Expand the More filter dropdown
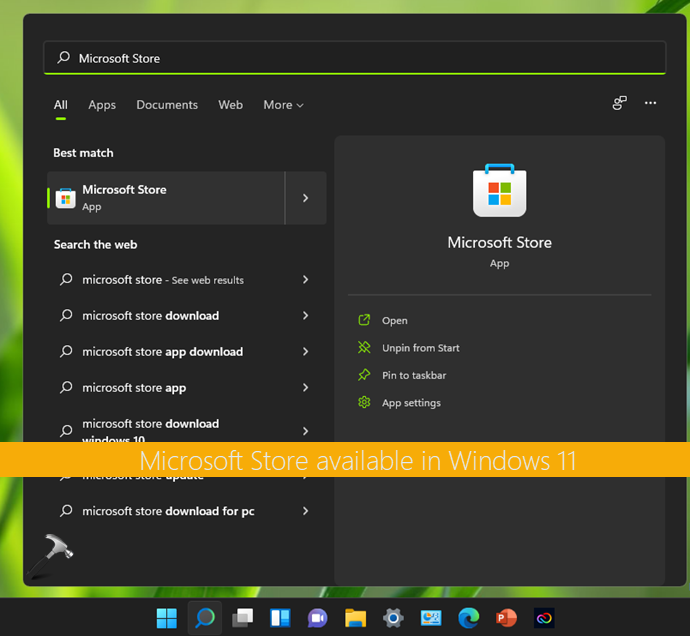 click(x=283, y=105)
